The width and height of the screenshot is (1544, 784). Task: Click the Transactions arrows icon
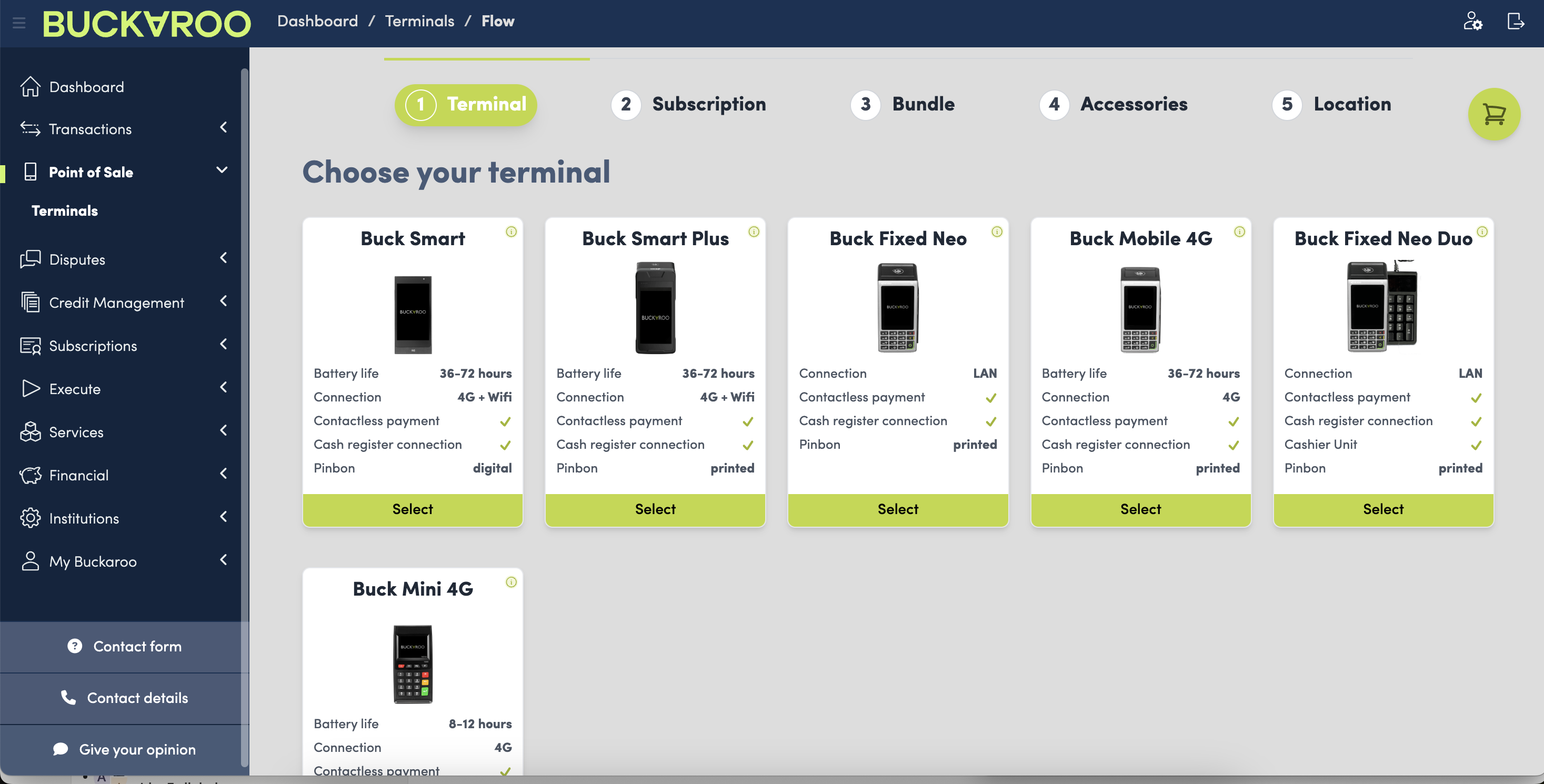click(x=30, y=129)
